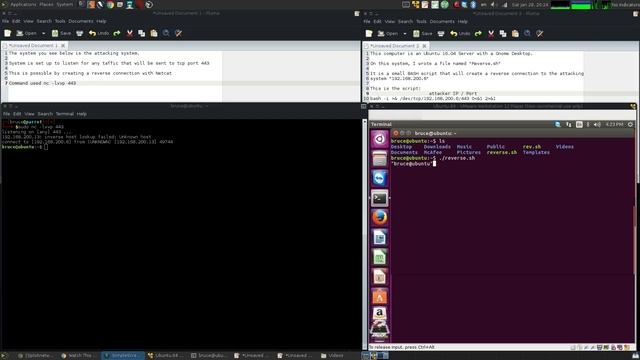
Task: Paste clipboard in Document 1 Pluma toolbar
Action: [x=154, y=33]
